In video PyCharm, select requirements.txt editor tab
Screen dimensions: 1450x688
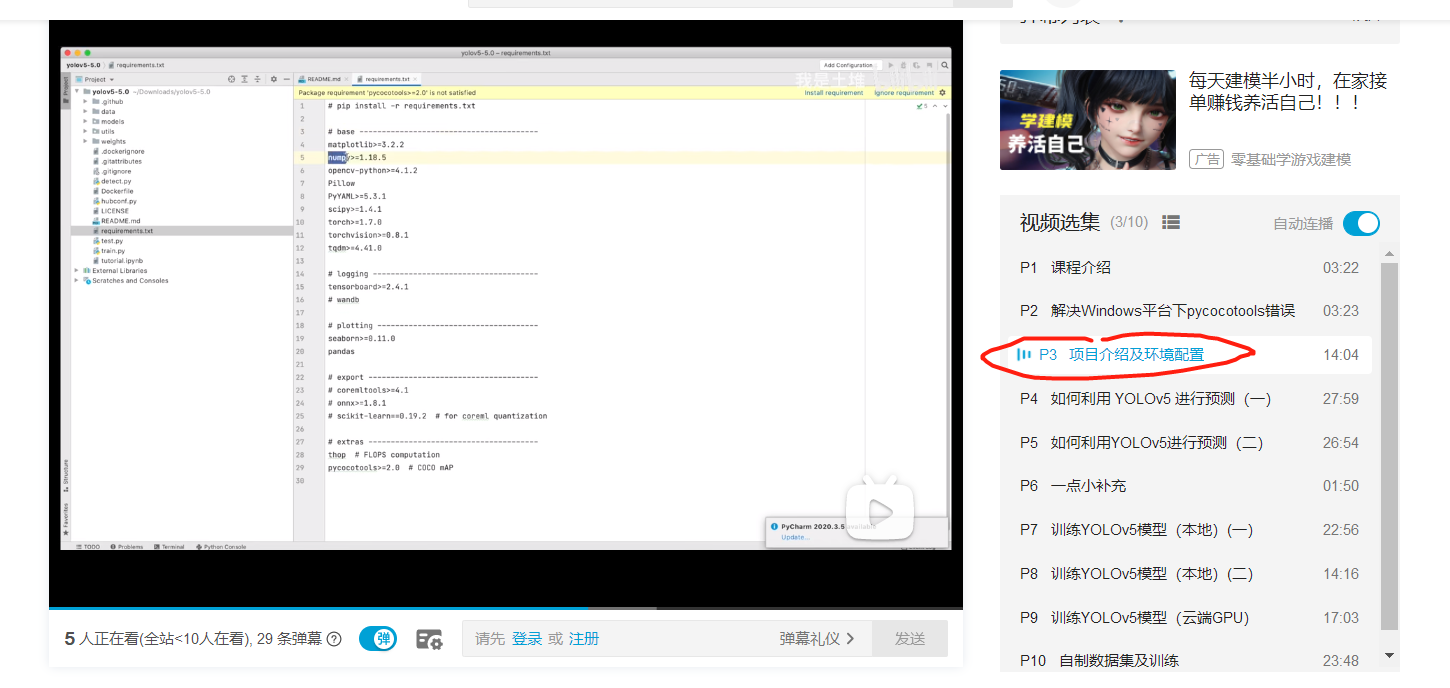pyautogui.click(x=386, y=78)
